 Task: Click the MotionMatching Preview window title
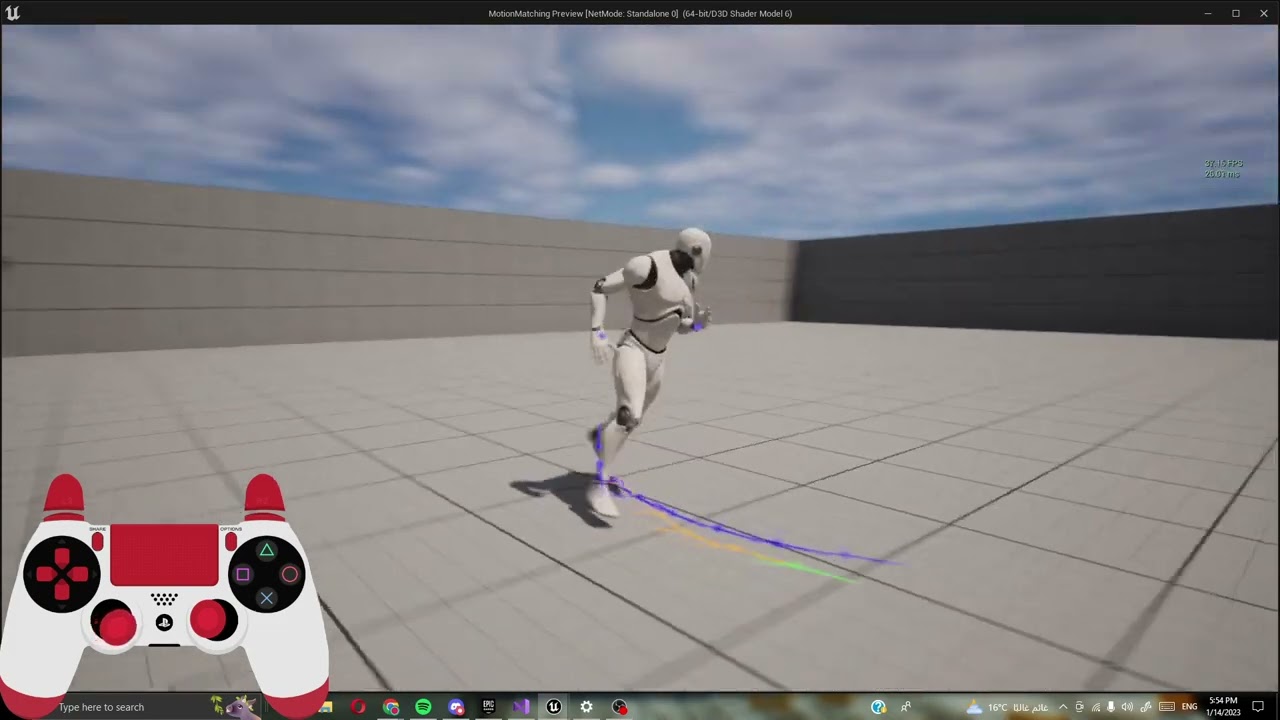[x=640, y=13]
